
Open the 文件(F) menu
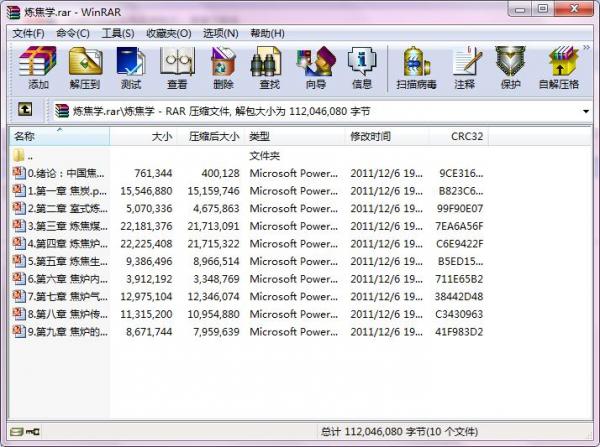click(x=28, y=33)
